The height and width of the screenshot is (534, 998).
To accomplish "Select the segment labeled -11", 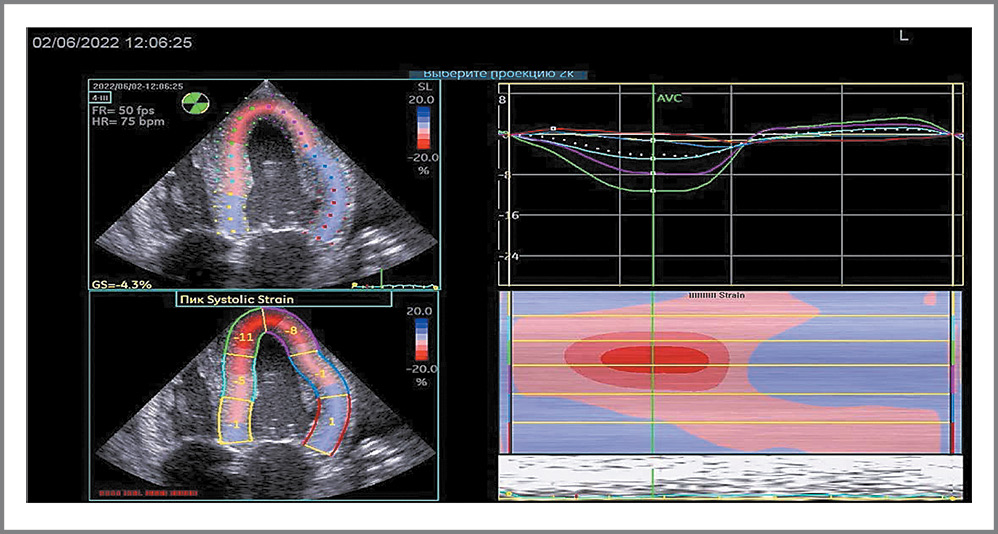I will (x=242, y=338).
